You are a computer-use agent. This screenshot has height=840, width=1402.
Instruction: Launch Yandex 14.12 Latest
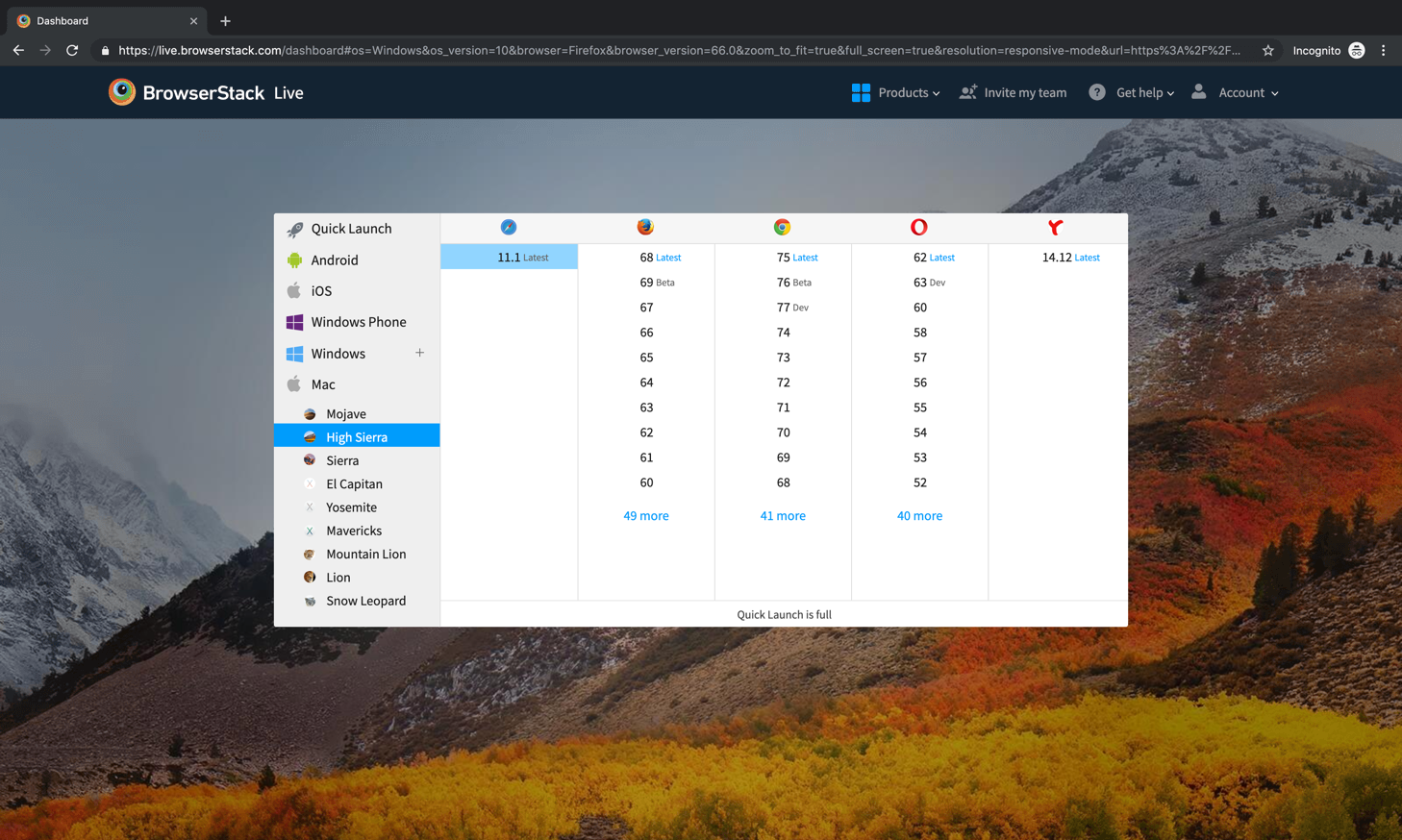[1058, 258]
